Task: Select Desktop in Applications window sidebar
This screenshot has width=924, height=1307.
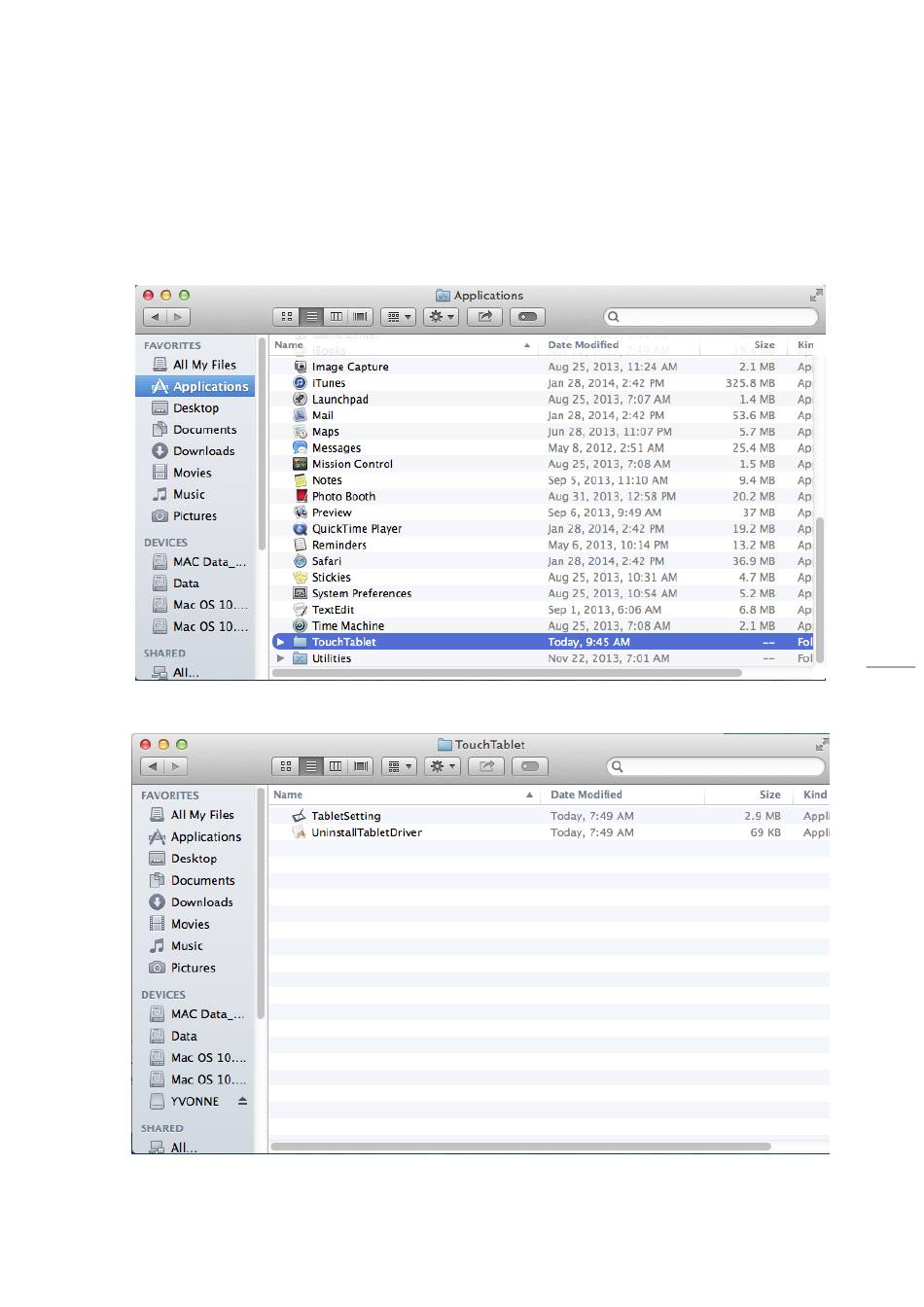Action: [x=195, y=408]
